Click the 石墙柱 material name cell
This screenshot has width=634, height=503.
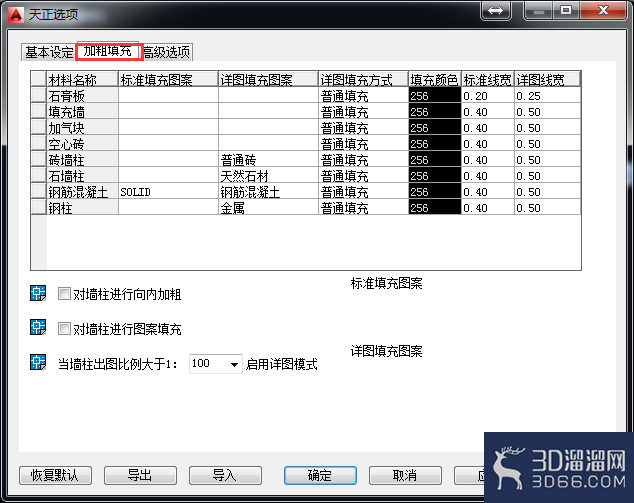pos(82,176)
